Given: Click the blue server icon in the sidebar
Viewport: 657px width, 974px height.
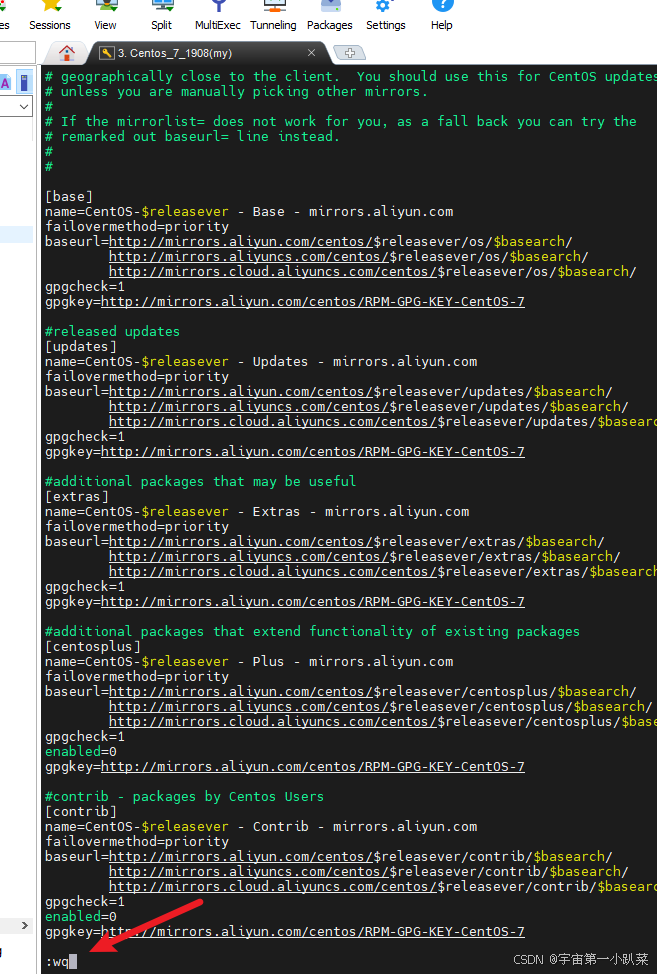Looking at the screenshot, I should click(x=24, y=82).
